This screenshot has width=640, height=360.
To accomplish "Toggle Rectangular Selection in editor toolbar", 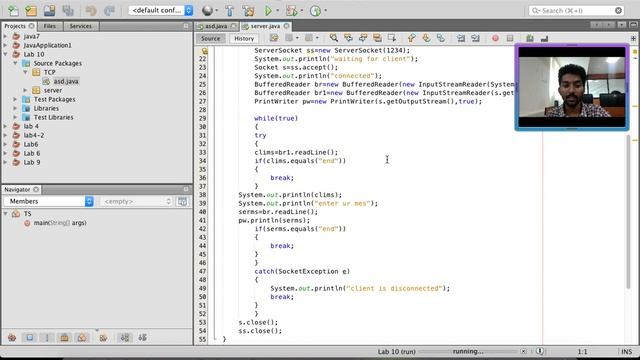I will coord(392,38).
